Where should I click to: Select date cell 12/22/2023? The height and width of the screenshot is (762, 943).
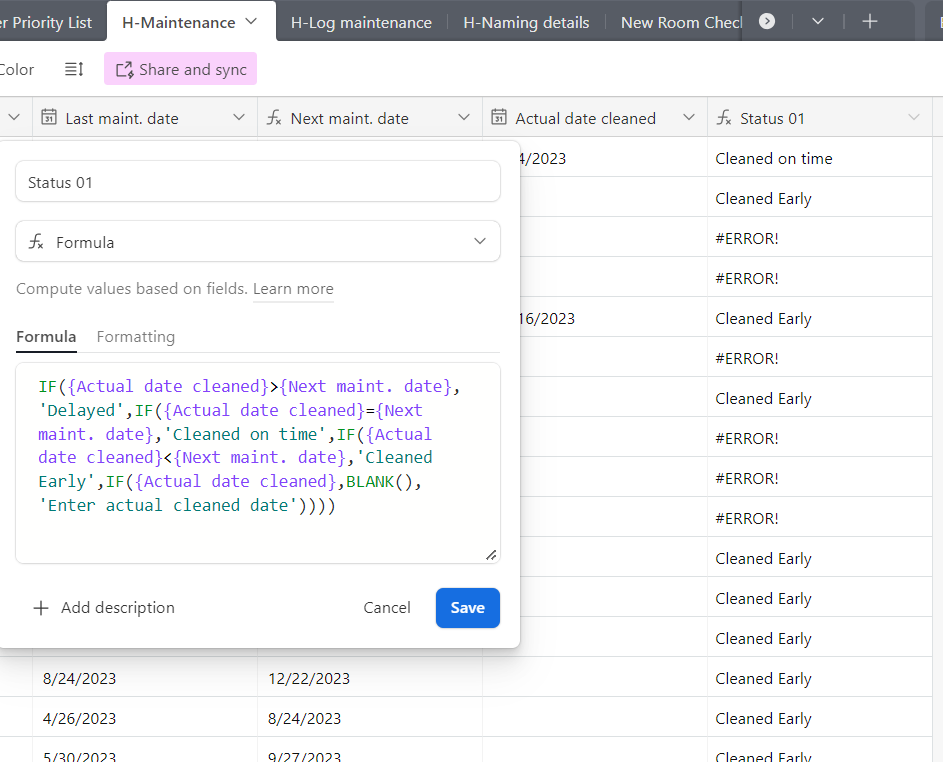point(370,678)
